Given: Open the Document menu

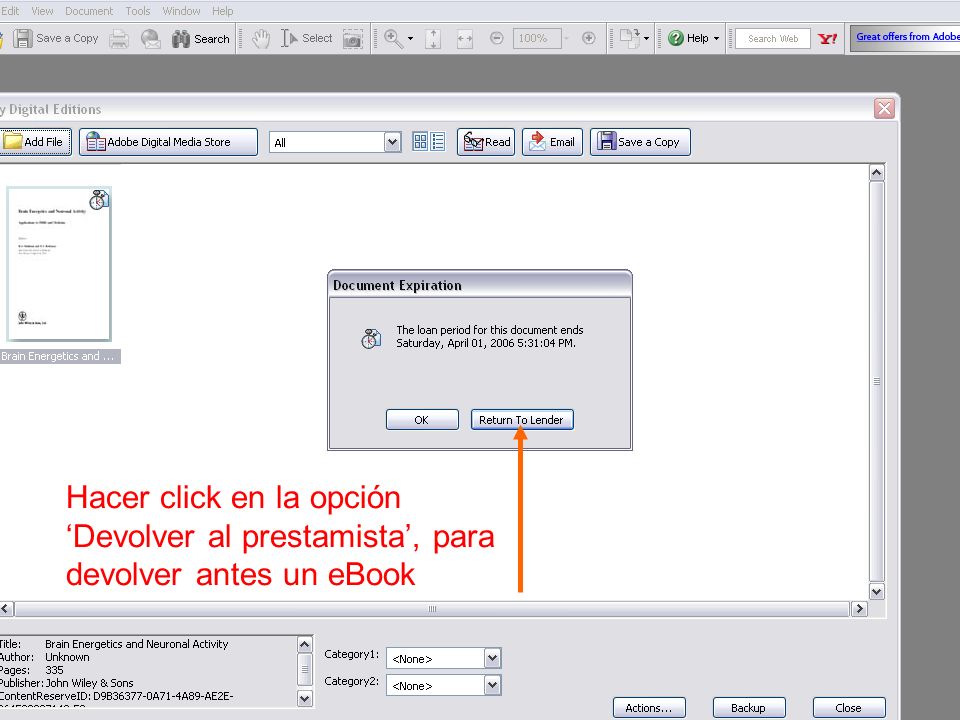Looking at the screenshot, I should click(89, 11).
